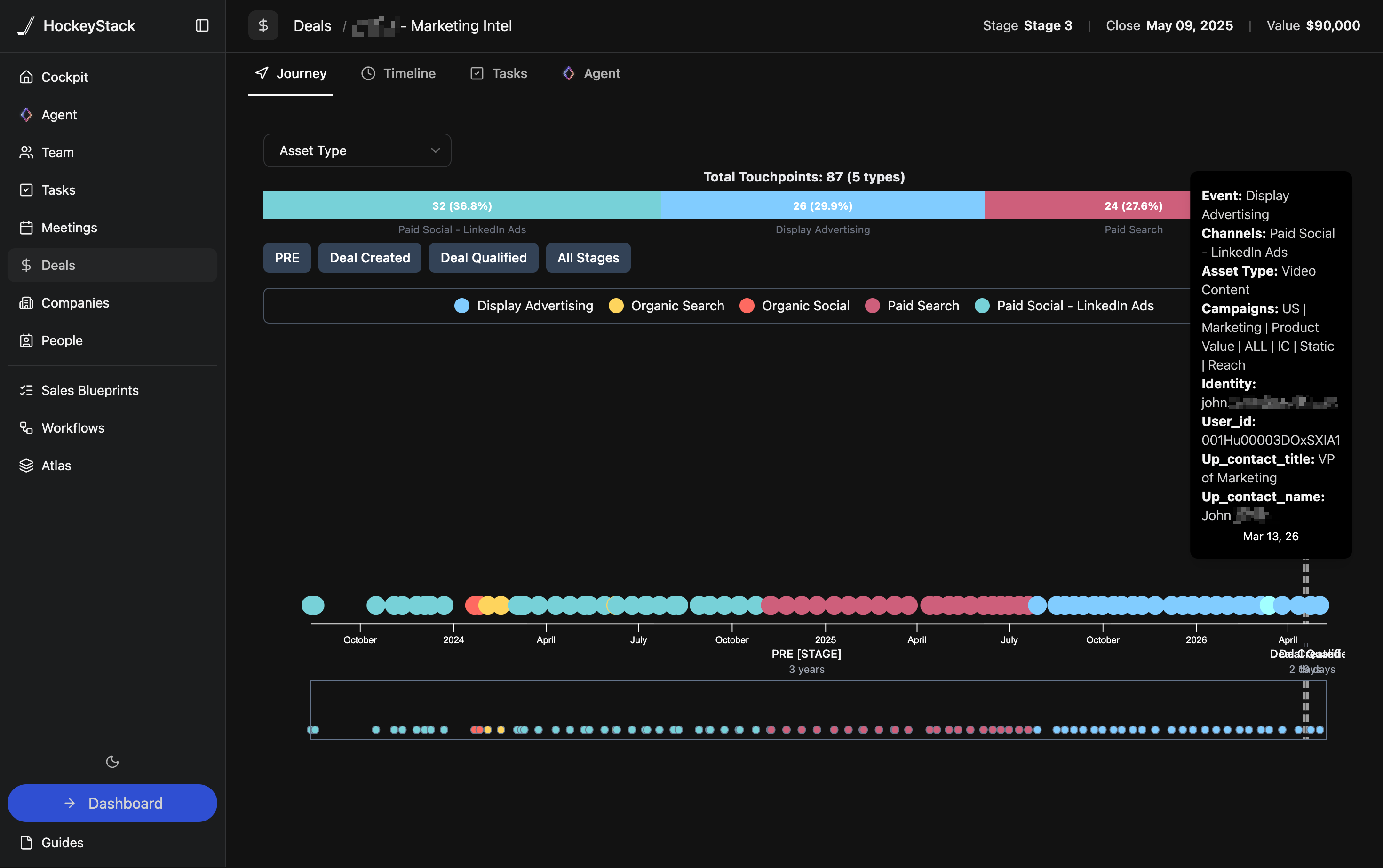
Task: Switch to the Journey tab
Action: pos(291,73)
